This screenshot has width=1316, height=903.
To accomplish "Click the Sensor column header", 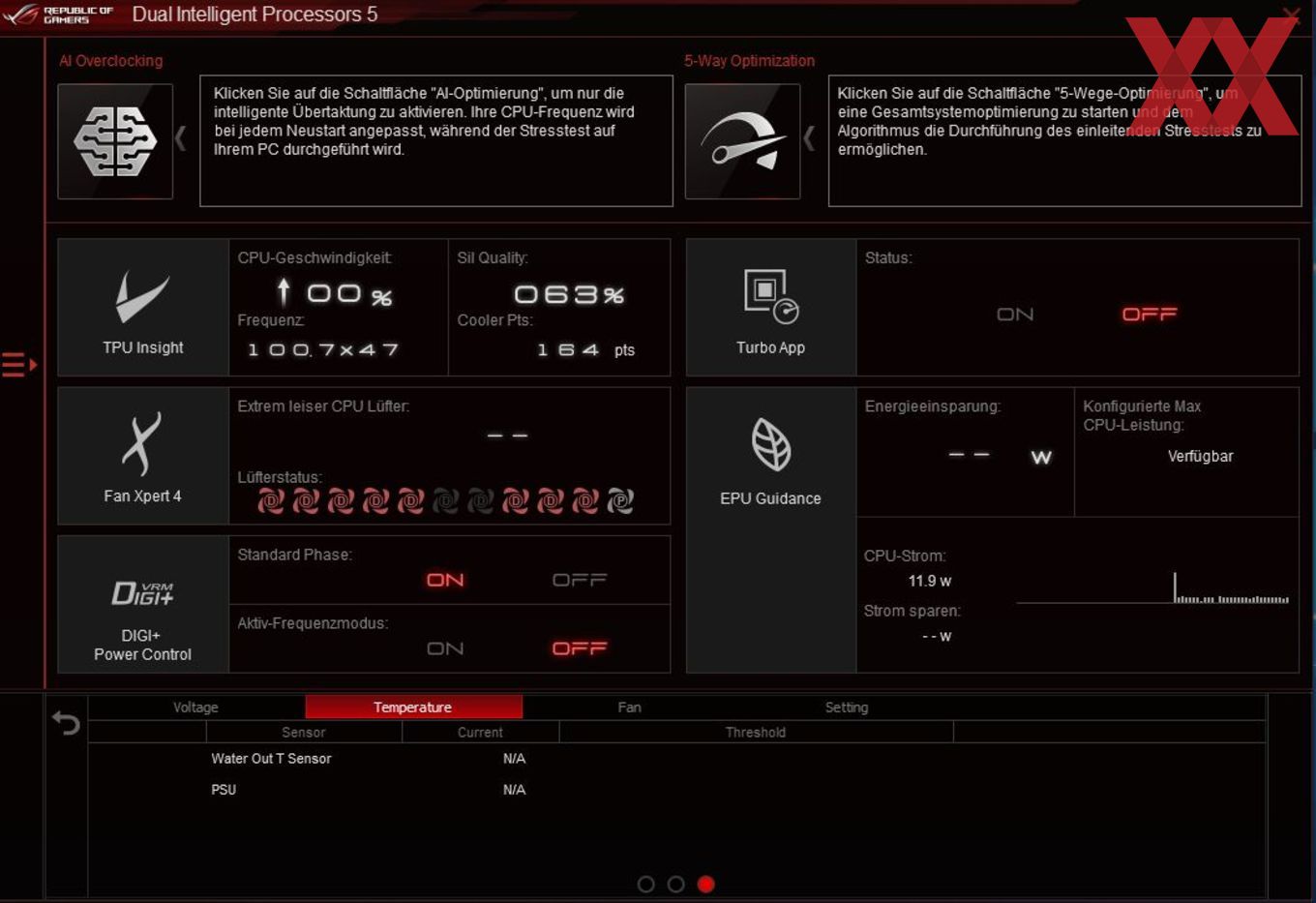I will pyautogui.click(x=304, y=733).
